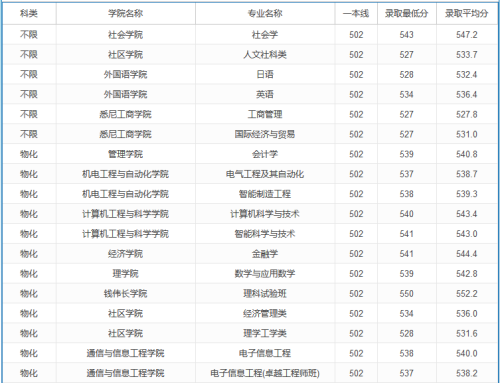This screenshot has height=383, width=500.
Task: Click average score 552.2
Action: 467,294
